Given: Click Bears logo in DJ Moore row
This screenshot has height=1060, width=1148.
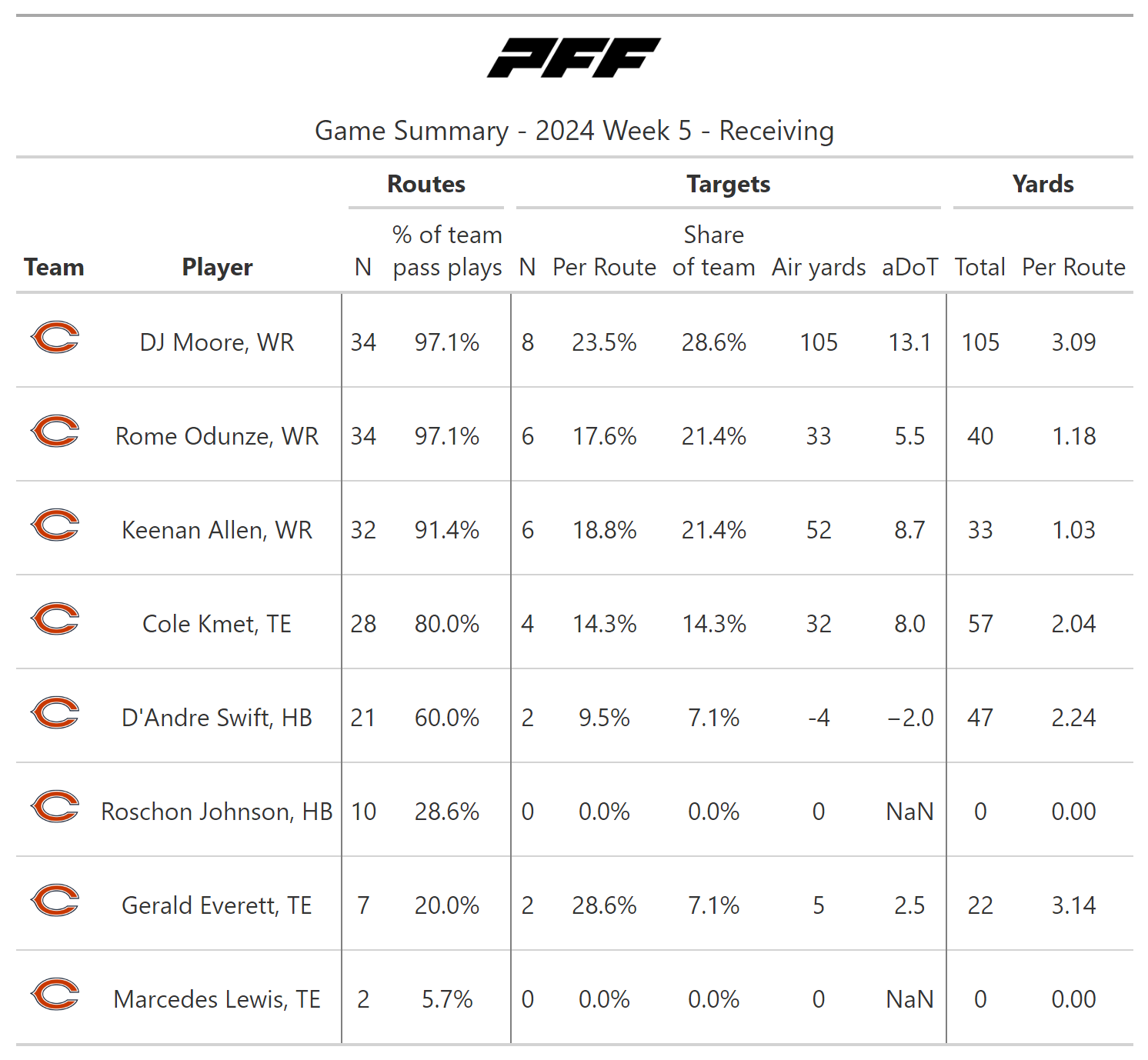Looking at the screenshot, I should (55, 338).
